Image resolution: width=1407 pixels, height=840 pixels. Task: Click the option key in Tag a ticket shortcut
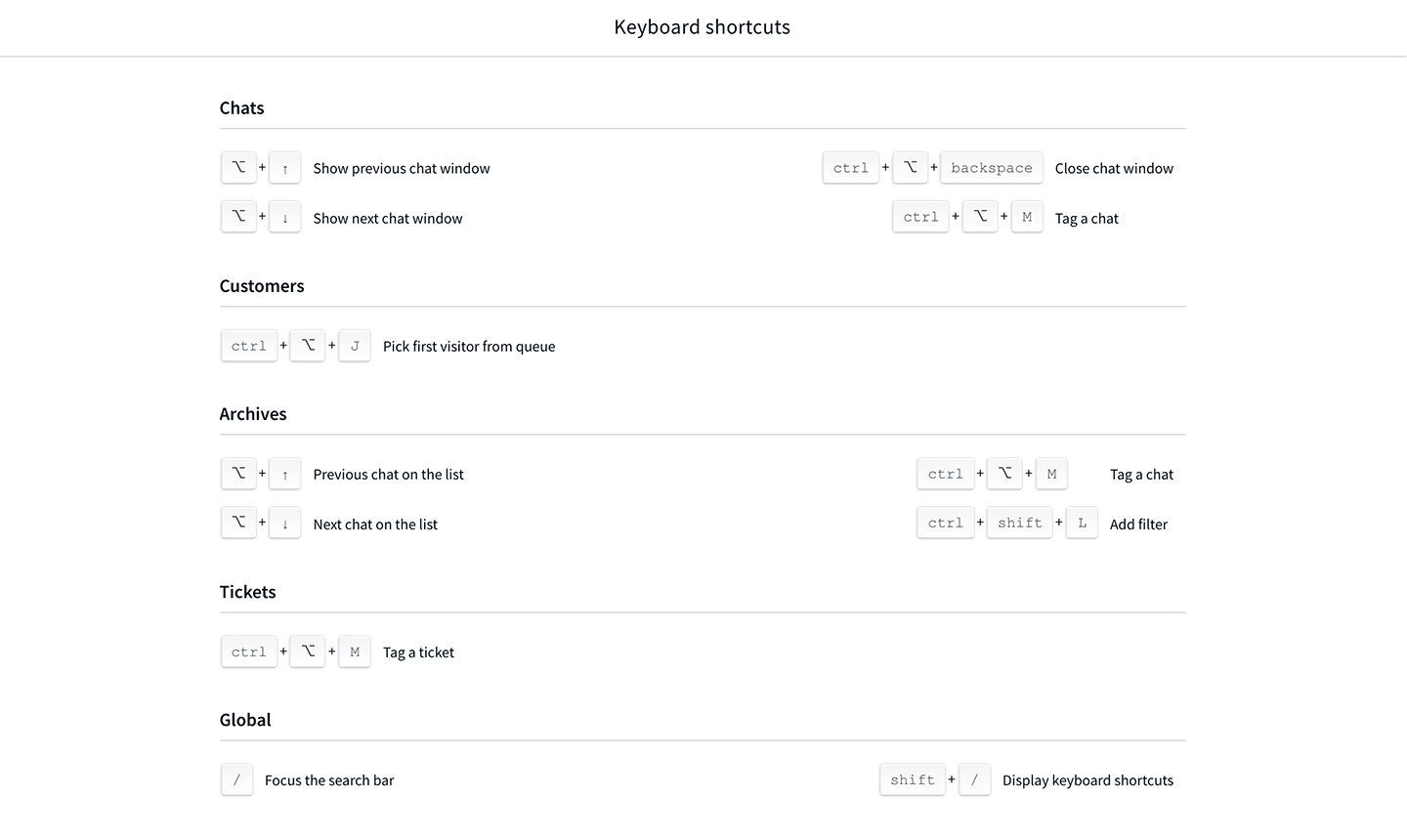308,651
